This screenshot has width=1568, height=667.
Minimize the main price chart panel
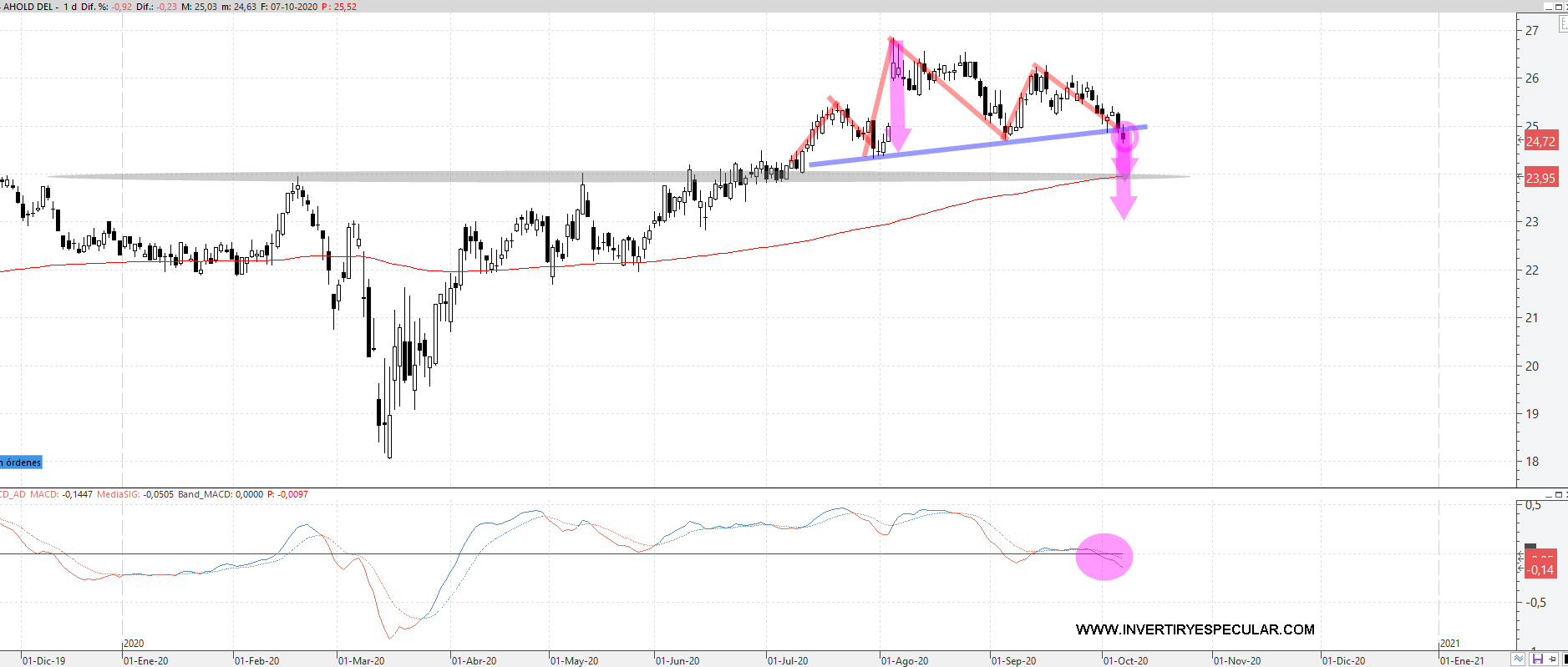click(1548, 7)
